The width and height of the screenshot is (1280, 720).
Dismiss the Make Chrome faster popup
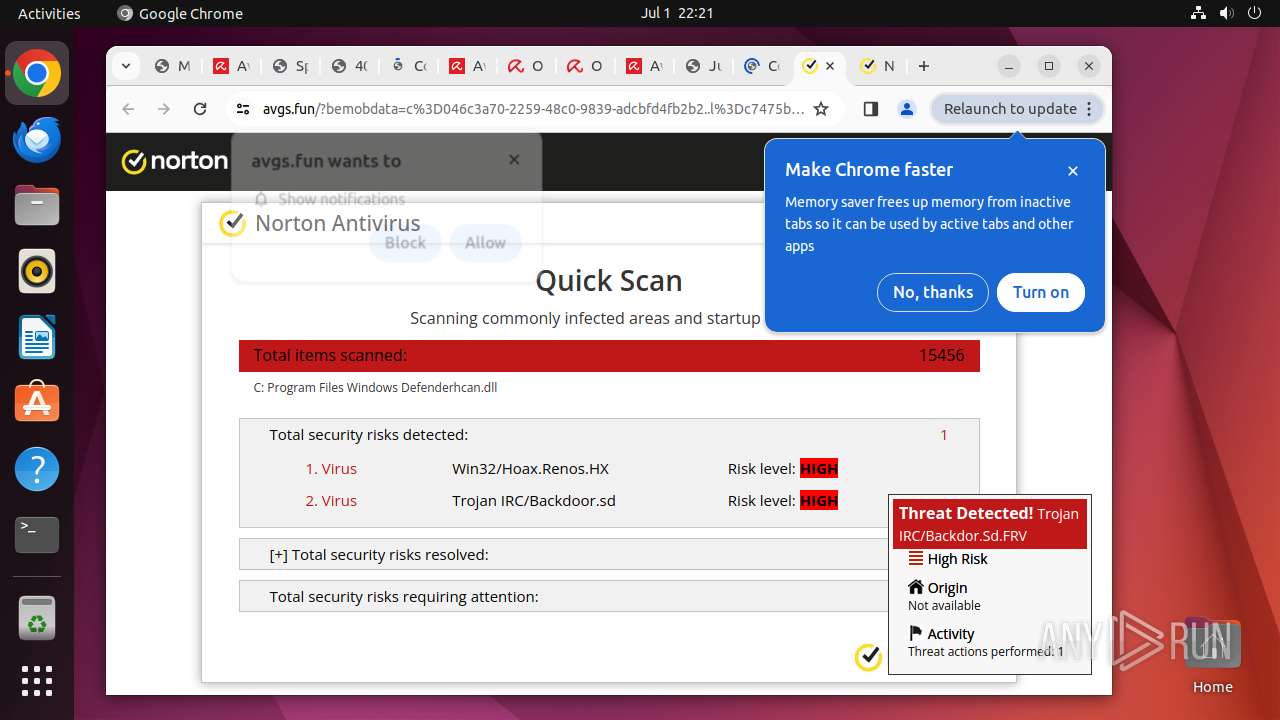[x=1073, y=171]
